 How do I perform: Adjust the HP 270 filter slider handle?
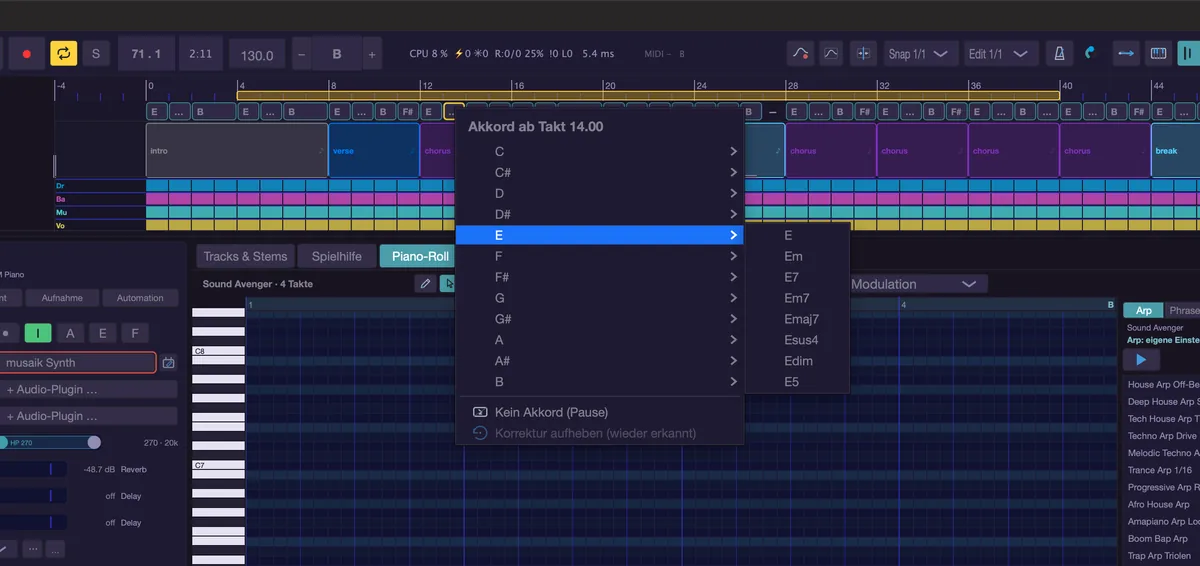[x=94, y=442]
